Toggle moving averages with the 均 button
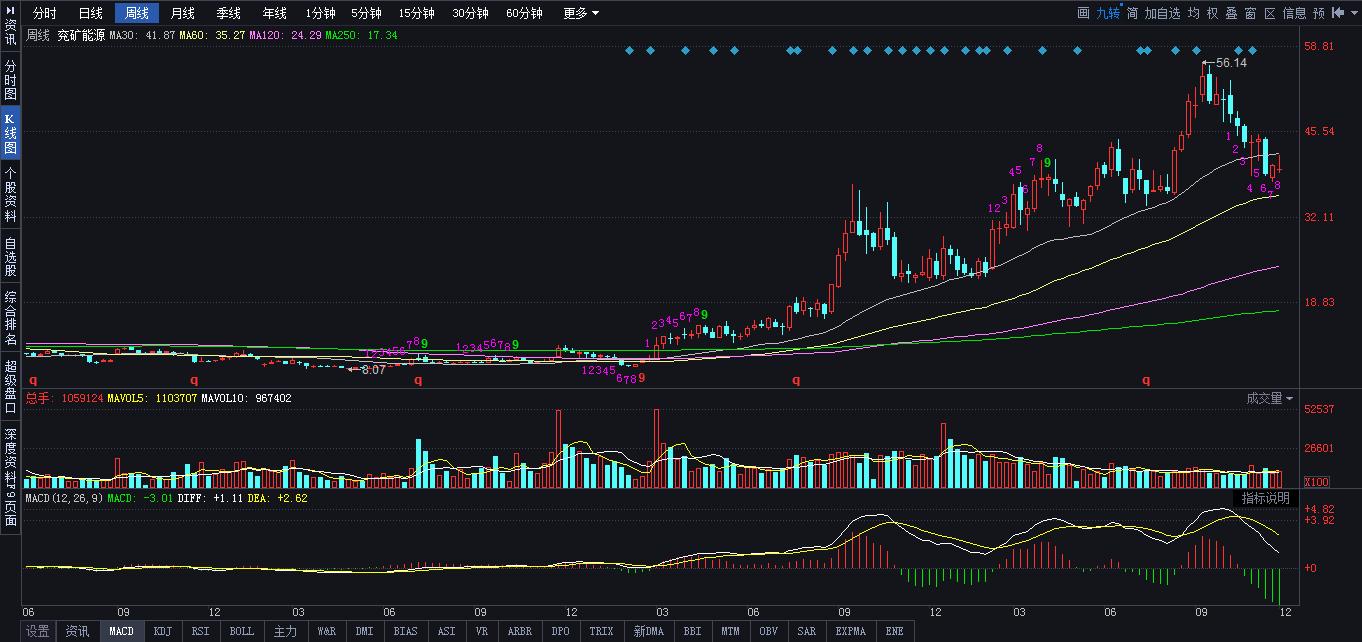Image resolution: width=1362 pixels, height=642 pixels. tap(1193, 12)
